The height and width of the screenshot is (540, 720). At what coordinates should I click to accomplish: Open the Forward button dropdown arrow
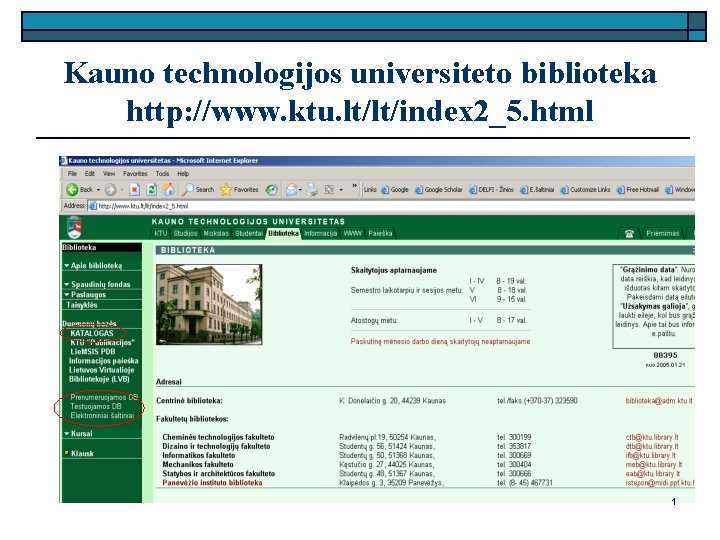(x=122, y=190)
